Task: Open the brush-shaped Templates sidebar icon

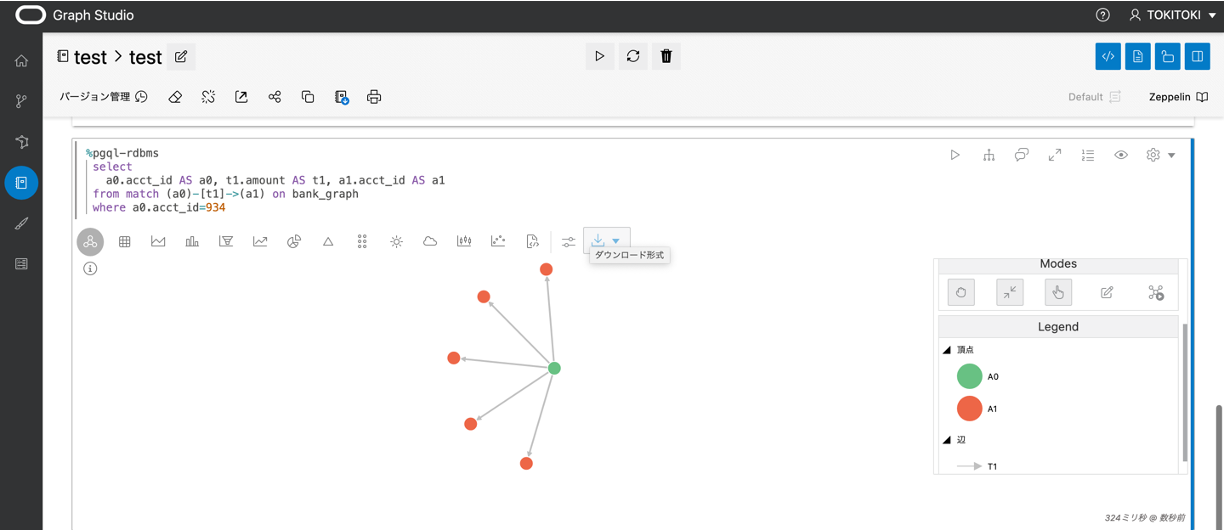Action: point(21,223)
